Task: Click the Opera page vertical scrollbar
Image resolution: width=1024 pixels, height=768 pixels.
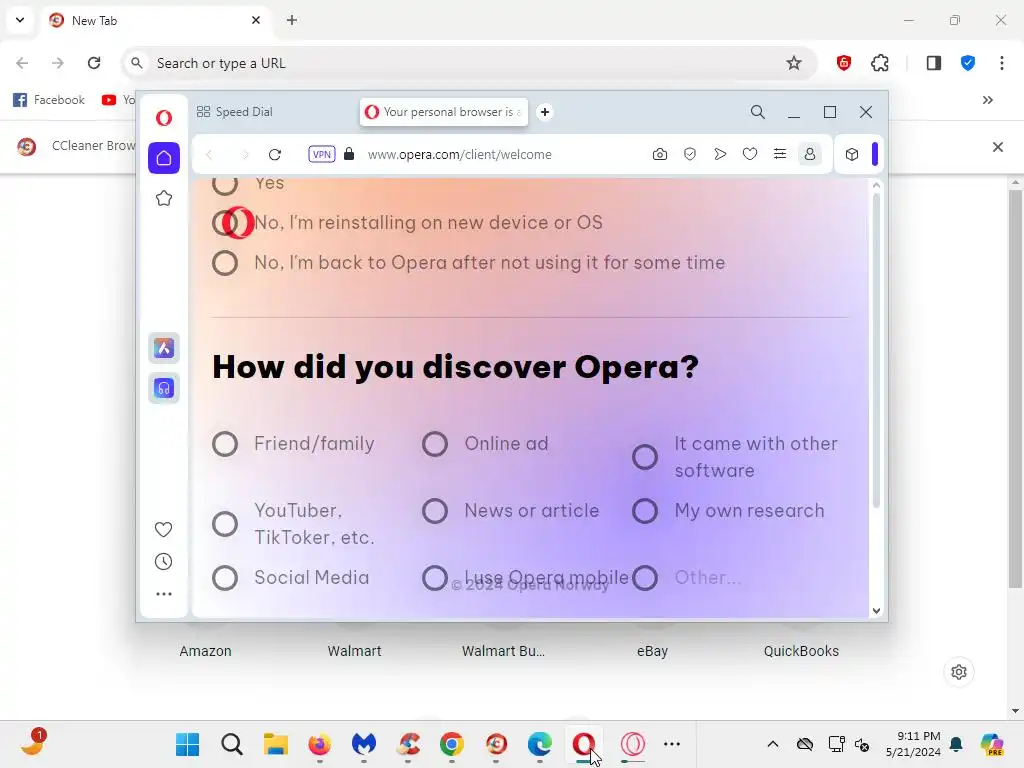Action: point(876,350)
